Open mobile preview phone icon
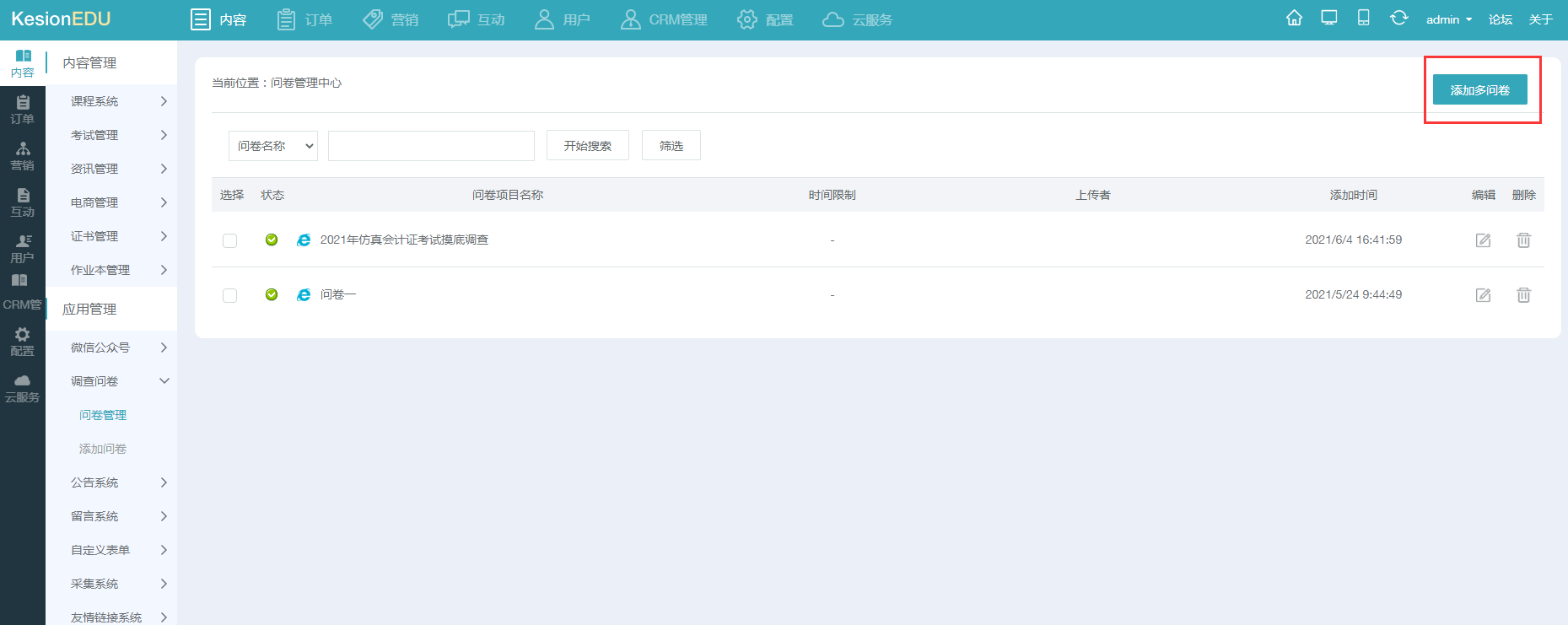Image resolution: width=1568 pixels, height=625 pixels. (1363, 19)
